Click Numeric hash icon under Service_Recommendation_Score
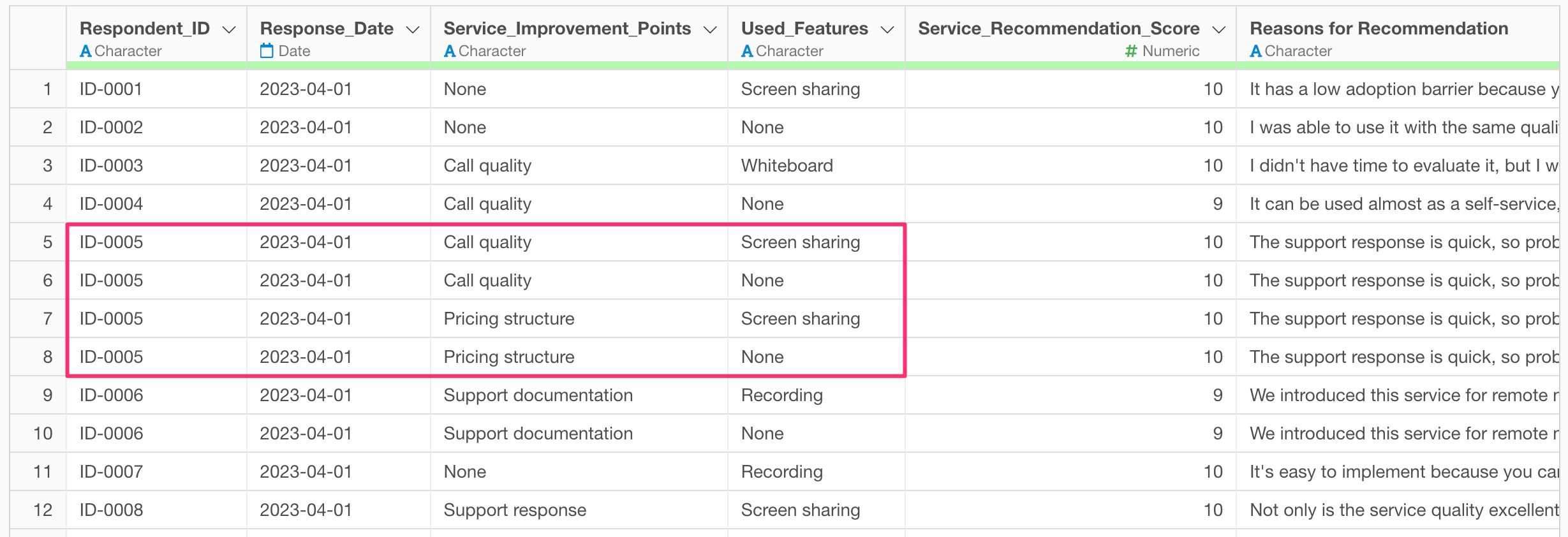The image size is (1568, 537). tap(1131, 51)
